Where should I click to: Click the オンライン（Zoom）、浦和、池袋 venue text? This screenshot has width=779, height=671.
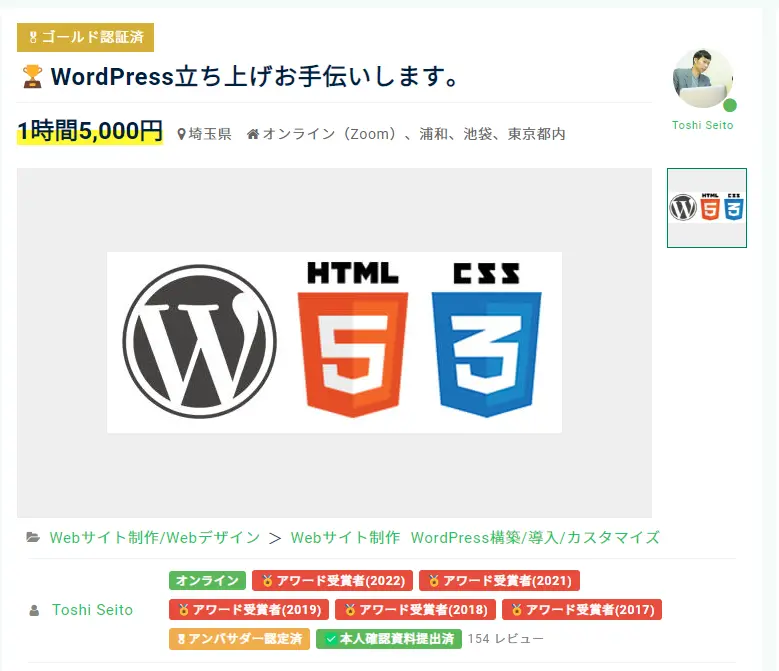pyautogui.click(x=414, y=134)
